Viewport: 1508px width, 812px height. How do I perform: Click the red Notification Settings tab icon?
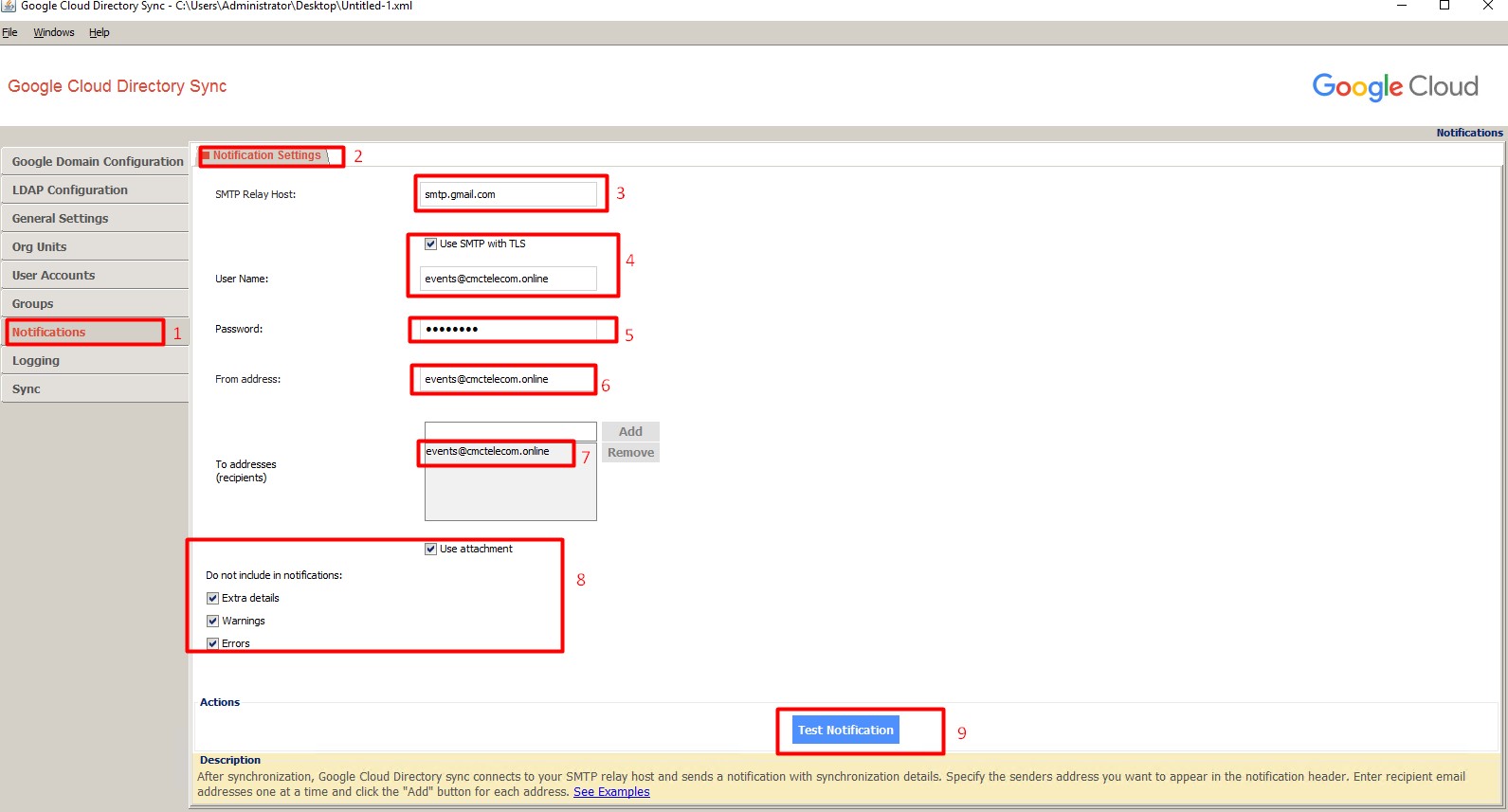(x=206, y=155)
